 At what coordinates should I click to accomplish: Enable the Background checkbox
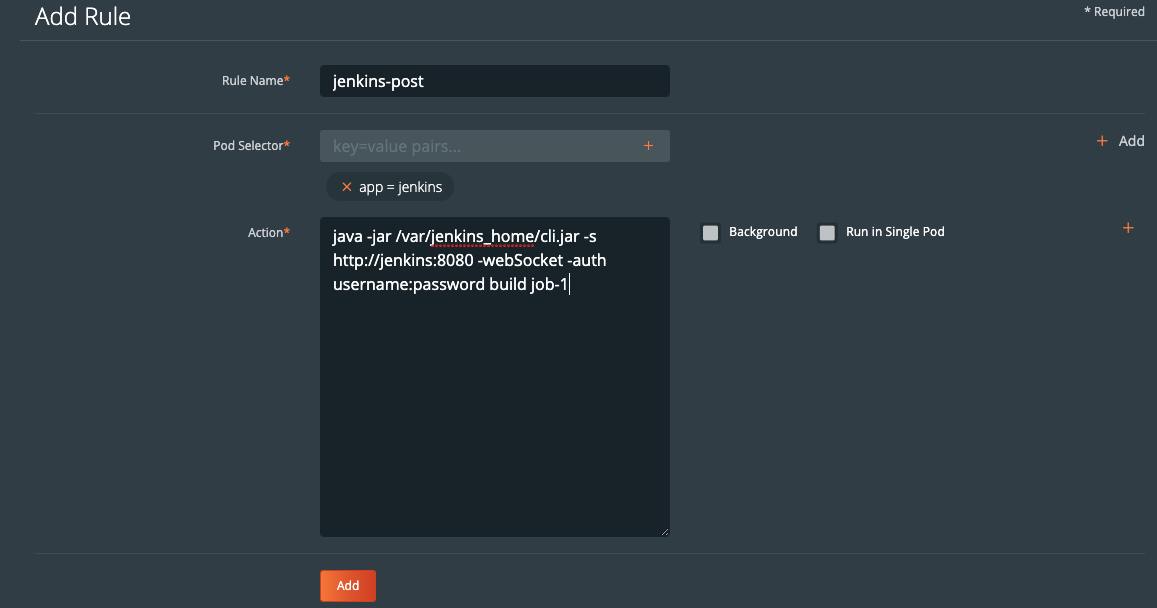click(x=711, y=233)
